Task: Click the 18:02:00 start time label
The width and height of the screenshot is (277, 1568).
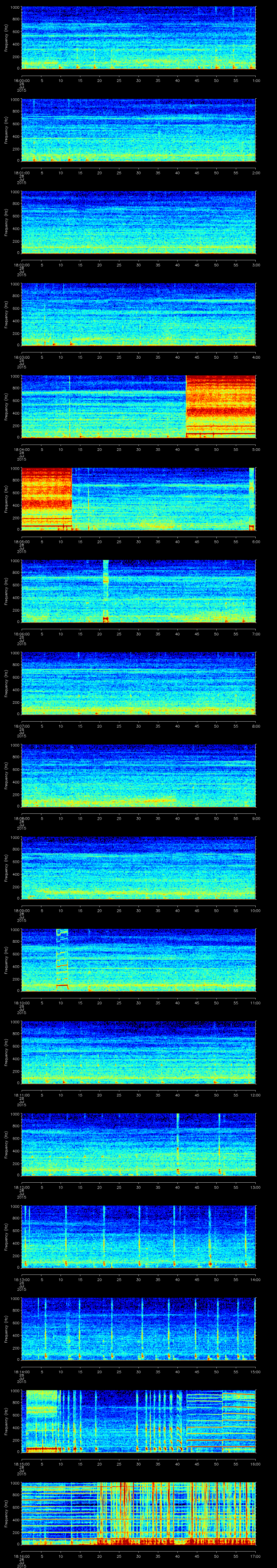Action: [x=22, y=265]
